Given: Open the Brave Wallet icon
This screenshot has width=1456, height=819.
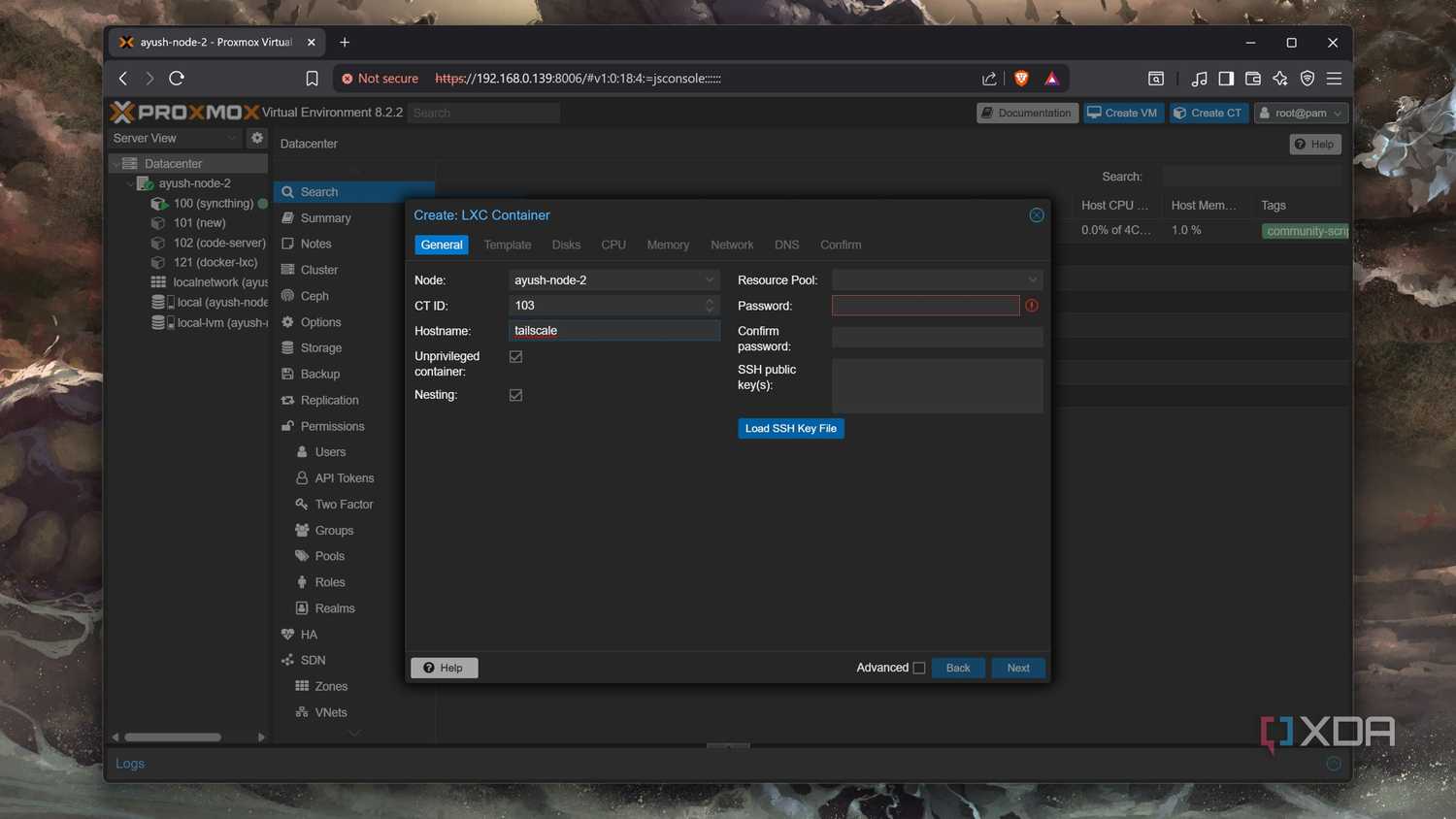Looking at the screenshot, I should tap(1253, 79).
